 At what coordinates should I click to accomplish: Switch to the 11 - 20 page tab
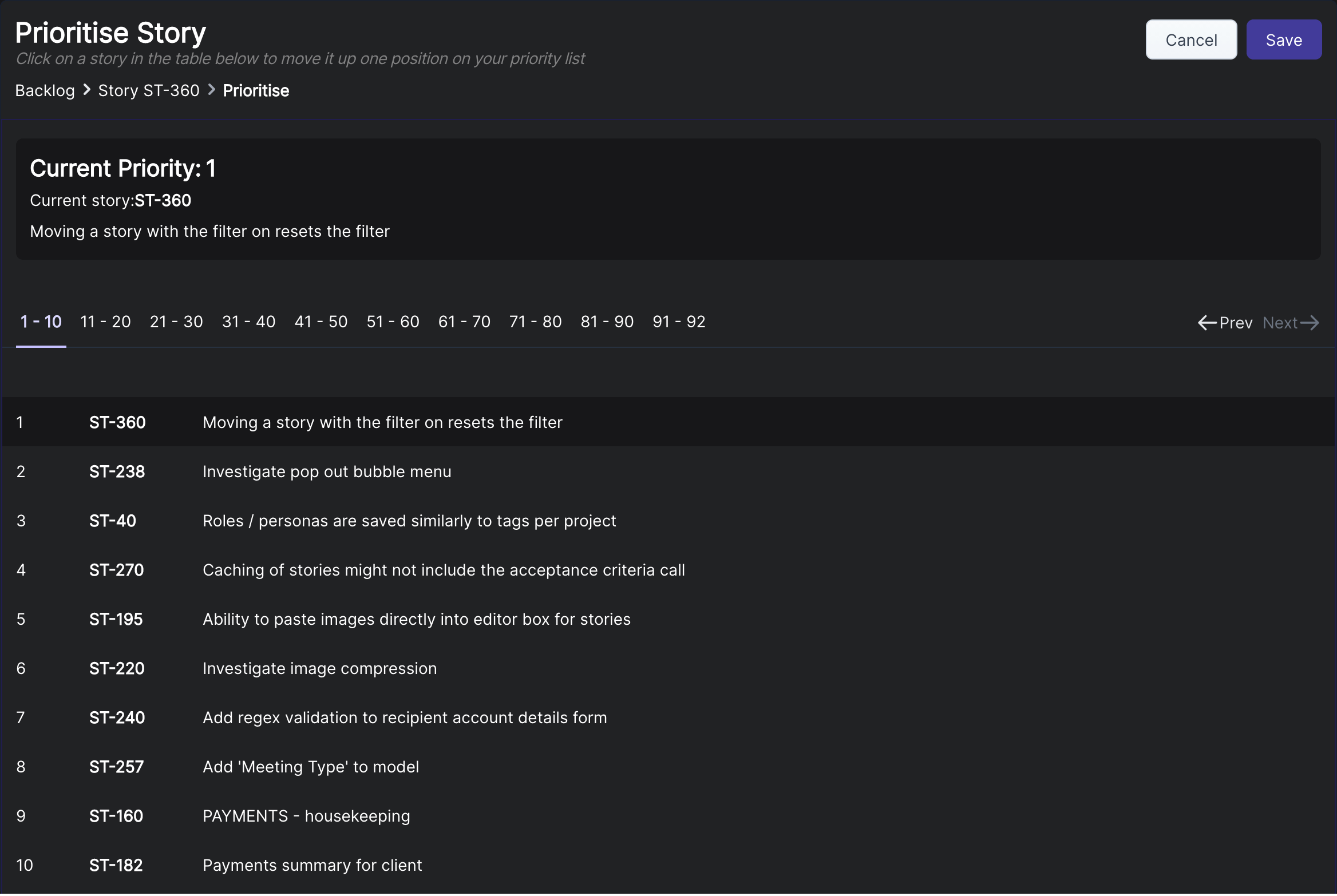pyautogui.click(x=105, y=322)
